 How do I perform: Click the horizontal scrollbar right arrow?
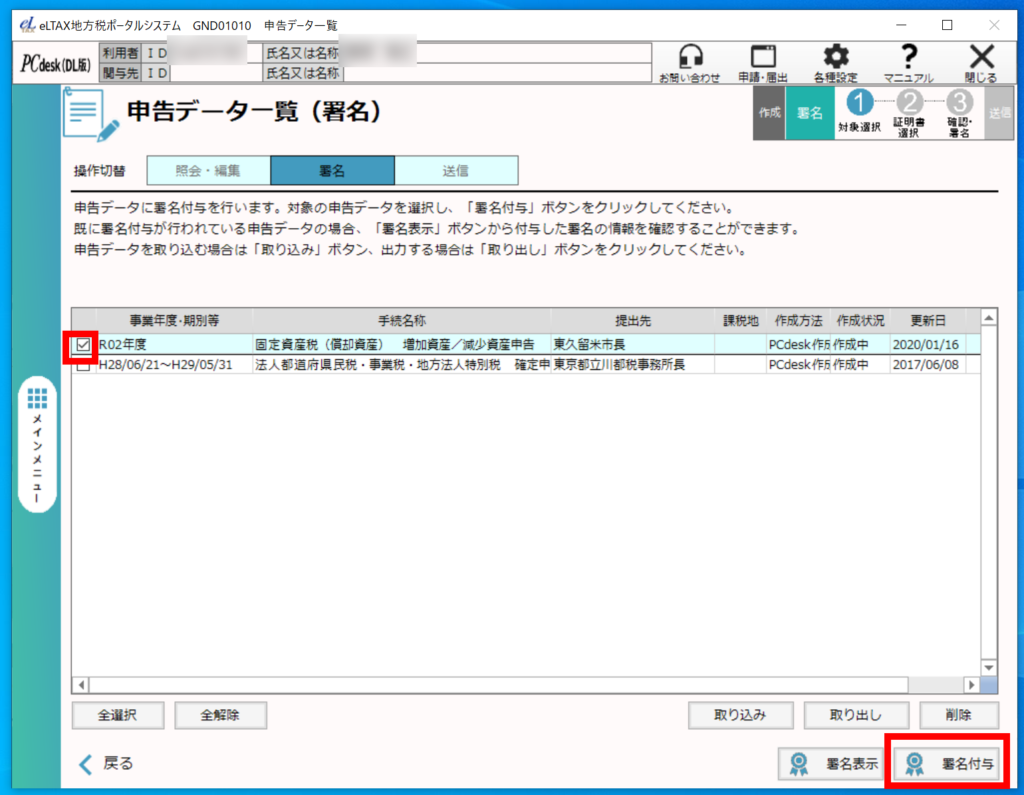click(x=968, y=685)
